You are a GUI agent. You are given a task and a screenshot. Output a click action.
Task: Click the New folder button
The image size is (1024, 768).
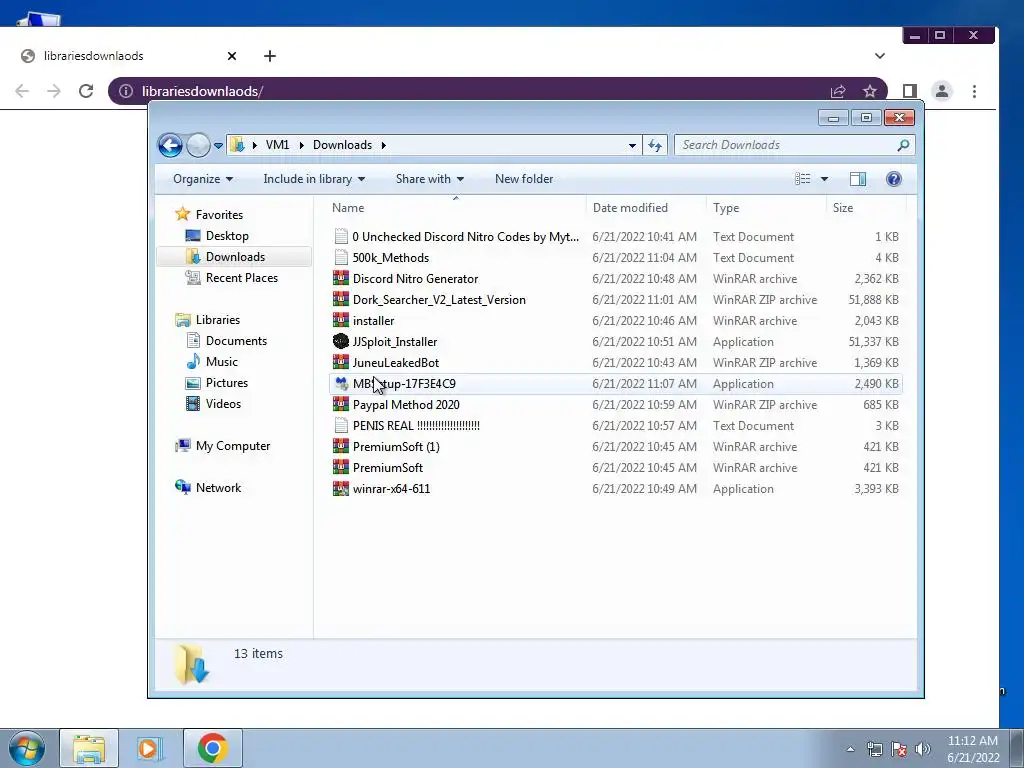pyautogui.click(x=524, y=179)
